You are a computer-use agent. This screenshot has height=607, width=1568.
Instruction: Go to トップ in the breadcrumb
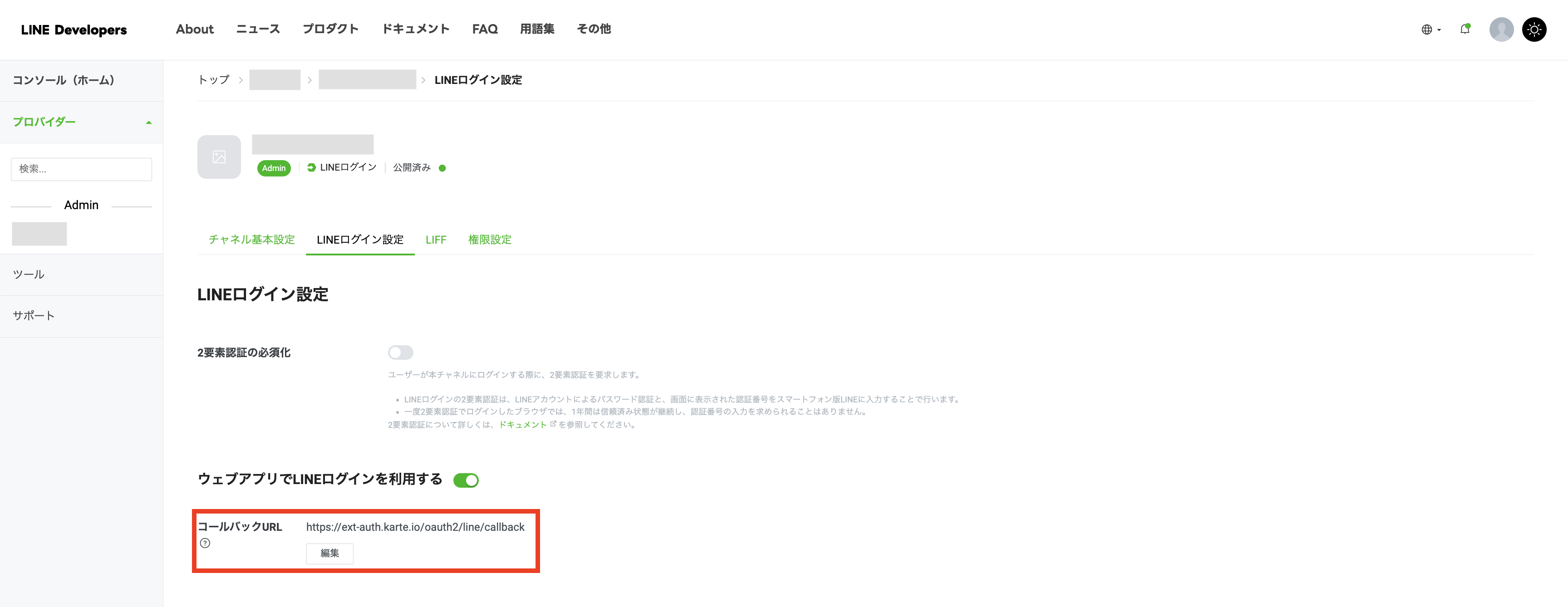[214, 80]
